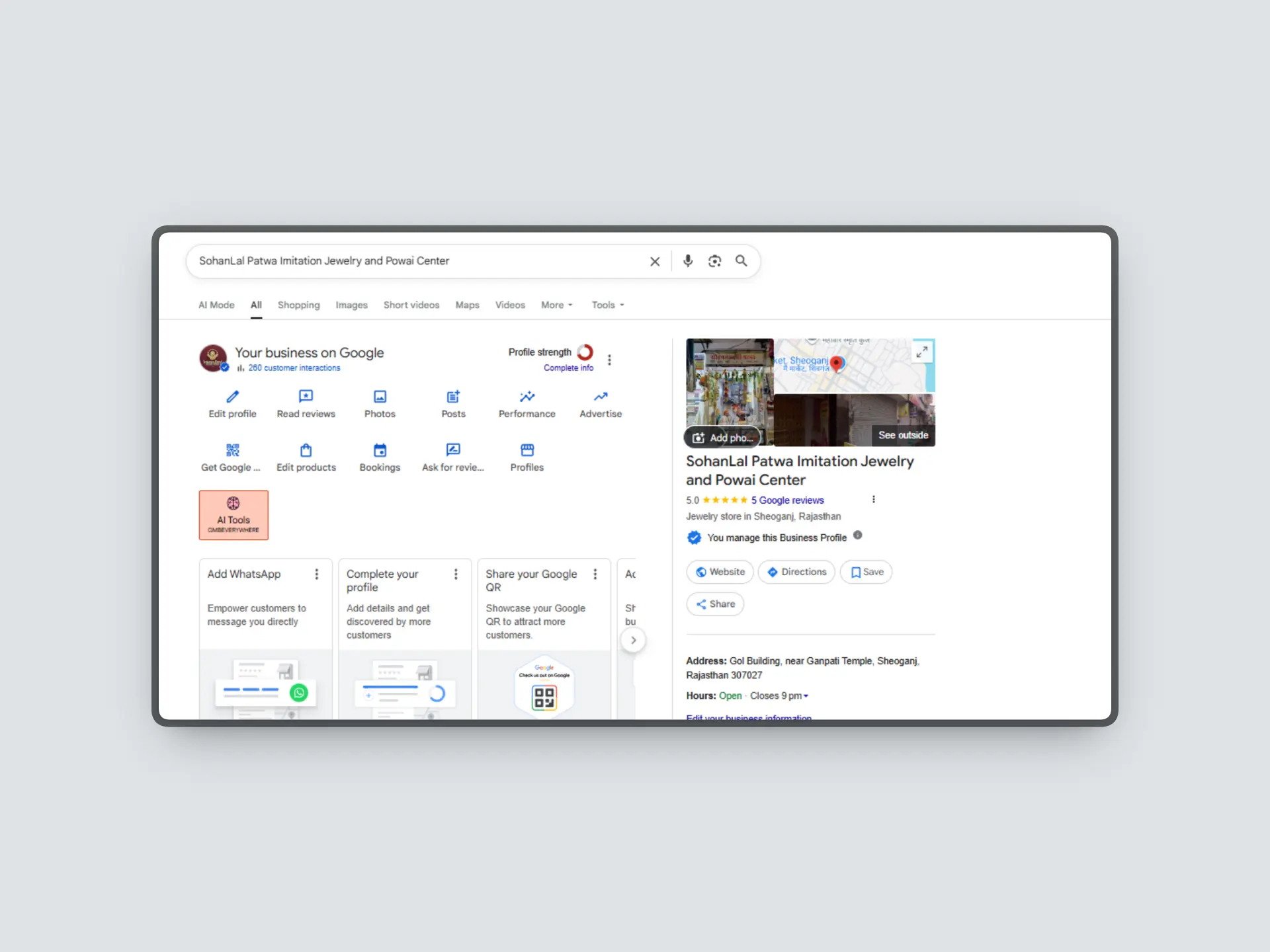The height and width of the screenshot is (952, 1270).
Task: Switch to Short videos tab
Action: [x=411, y=305]
